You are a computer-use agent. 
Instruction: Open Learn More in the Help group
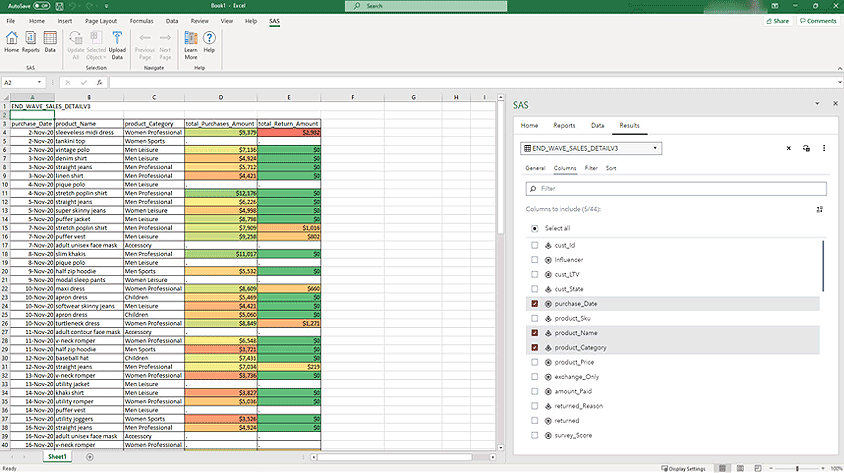(191, 45)
